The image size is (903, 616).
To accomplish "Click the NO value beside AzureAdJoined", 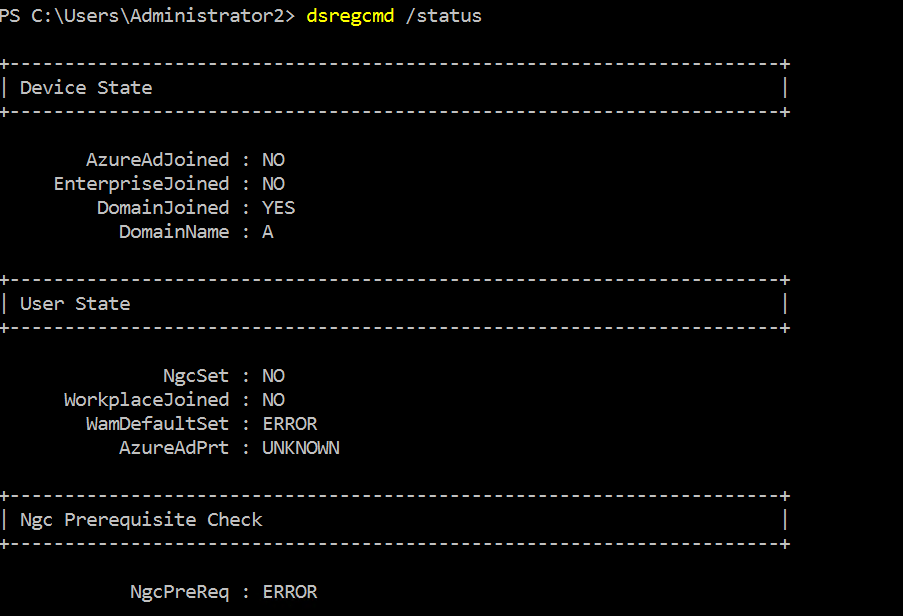I will [x=274, y=160].
